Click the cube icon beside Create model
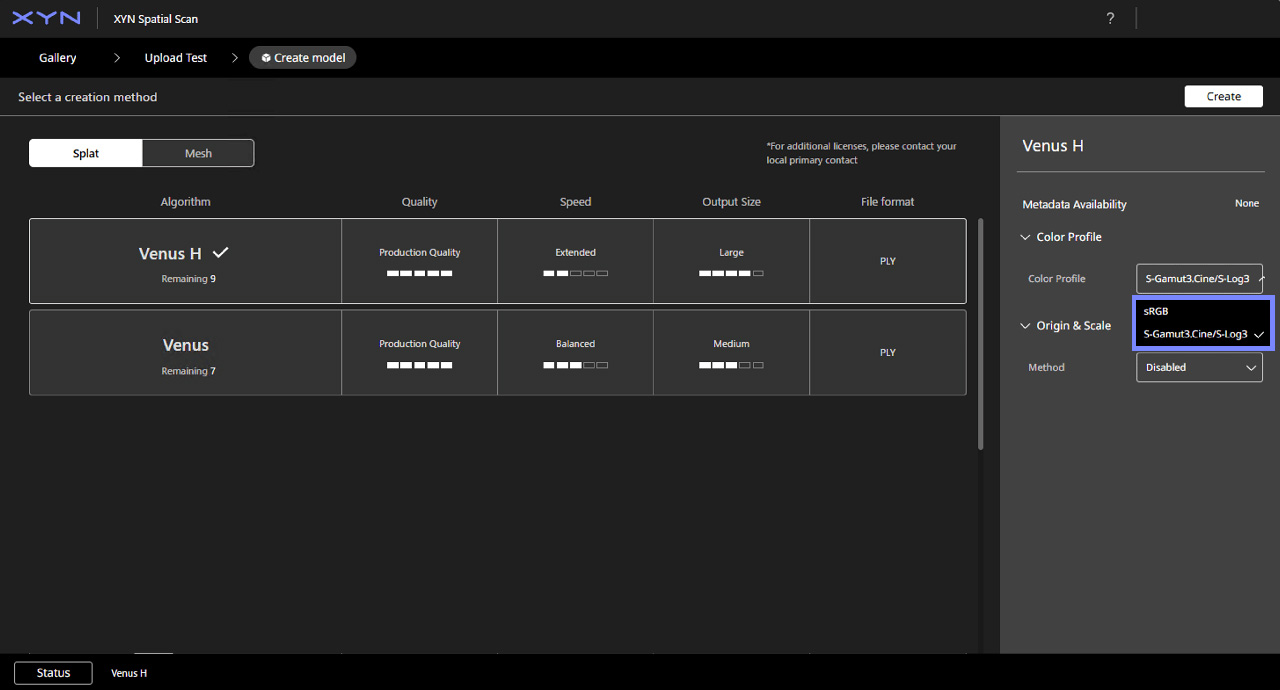This screenshot has width=1280, height=690. (x=266, y=58)
